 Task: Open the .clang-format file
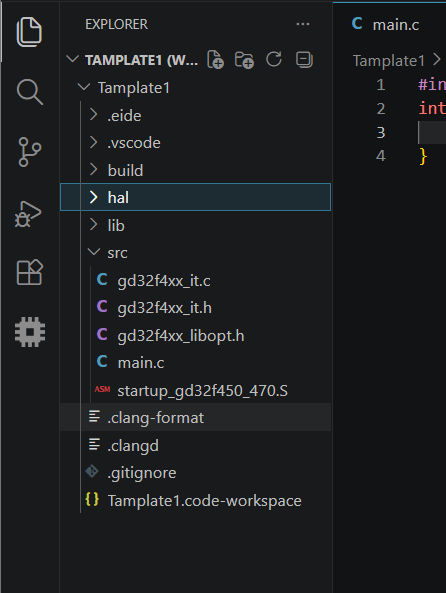(195, 418)
